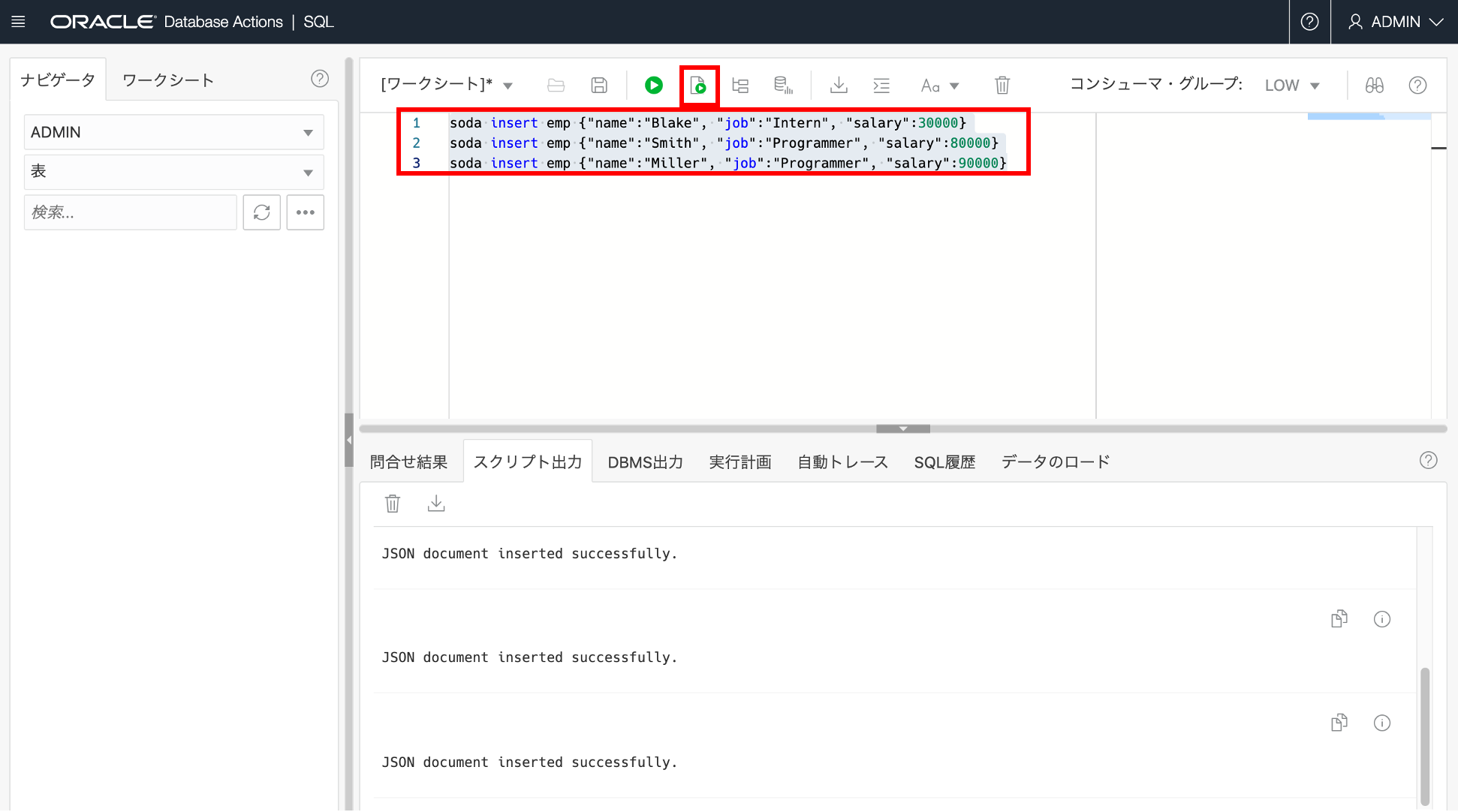The width and height of the screenshot is (1458, 812).
Task: Open the SQL履歴 tab
Action: tap(944, 462)
